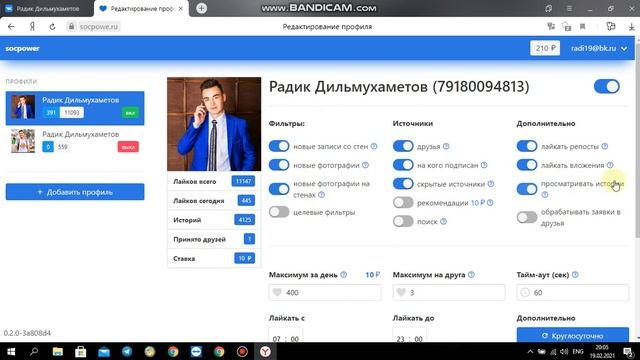Toggle лайкать вложения switch
This screenshot has height=360, width=640.
pos(527,165)
